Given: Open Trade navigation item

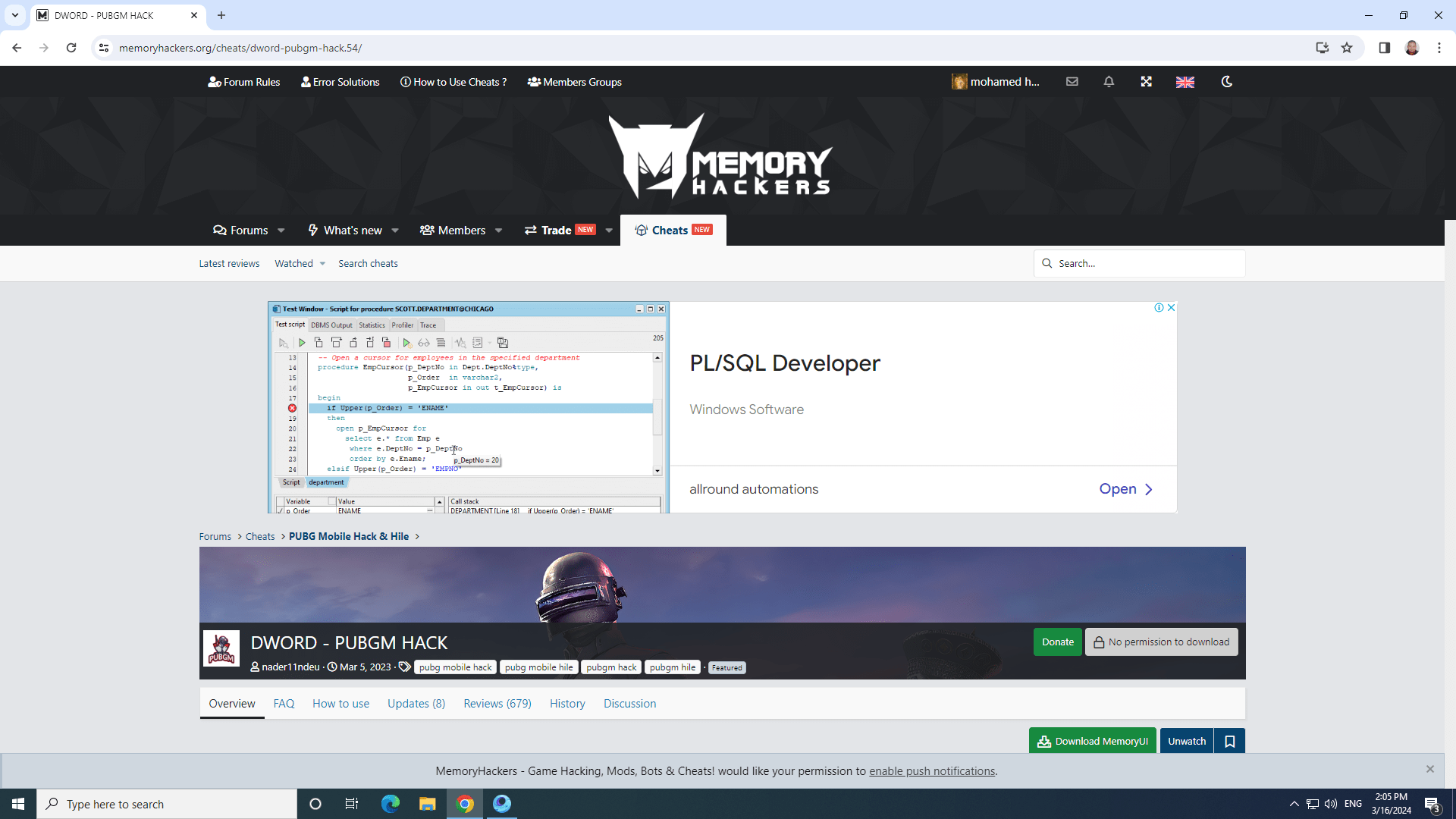Looking at the screenshot, I should [560, 231].
